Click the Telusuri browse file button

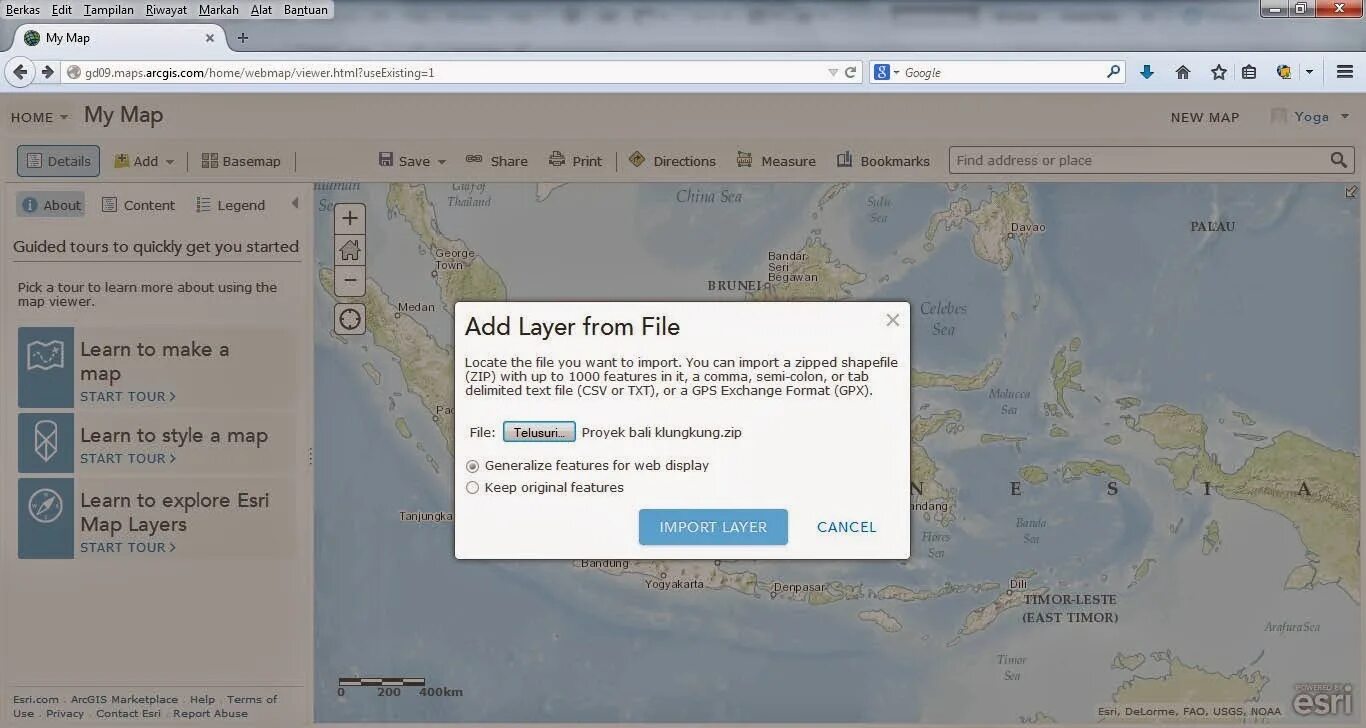coord(539,432)
